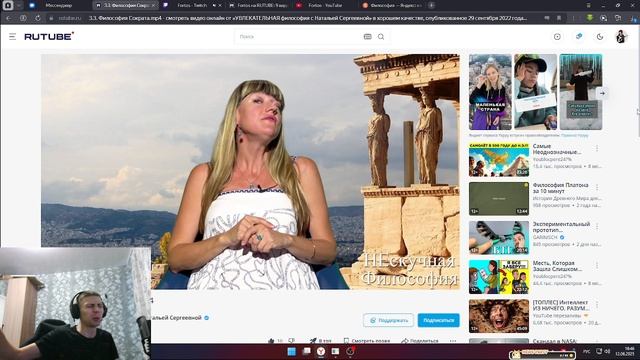Open options for ТОПЛЕС Интеллект video
640x360 pixels.
point(597,304)
